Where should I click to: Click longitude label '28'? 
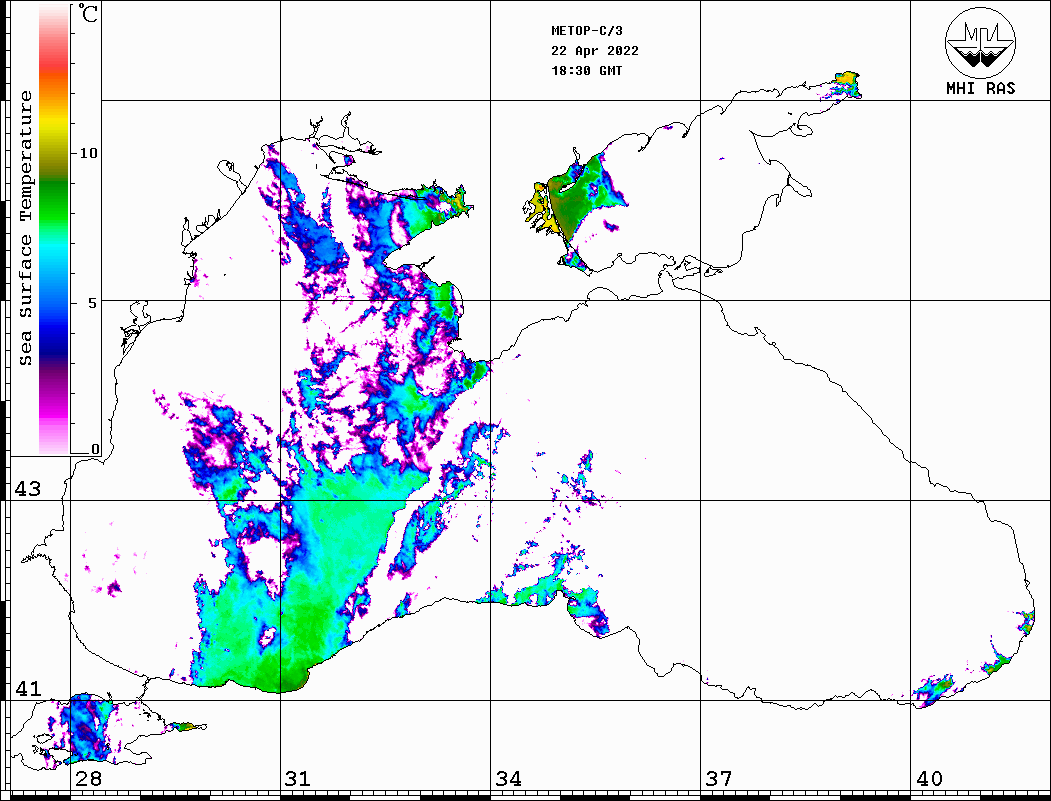pyautogui.click(x=88, y=779)
